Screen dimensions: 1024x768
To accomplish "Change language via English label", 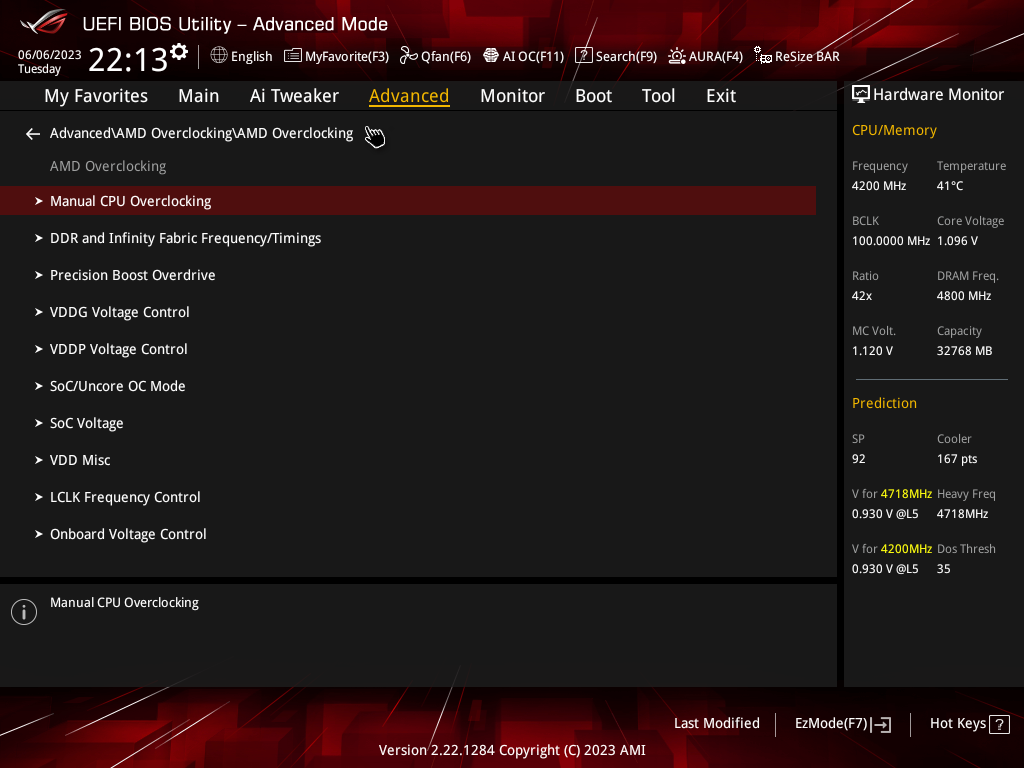I will pos(251,56).
